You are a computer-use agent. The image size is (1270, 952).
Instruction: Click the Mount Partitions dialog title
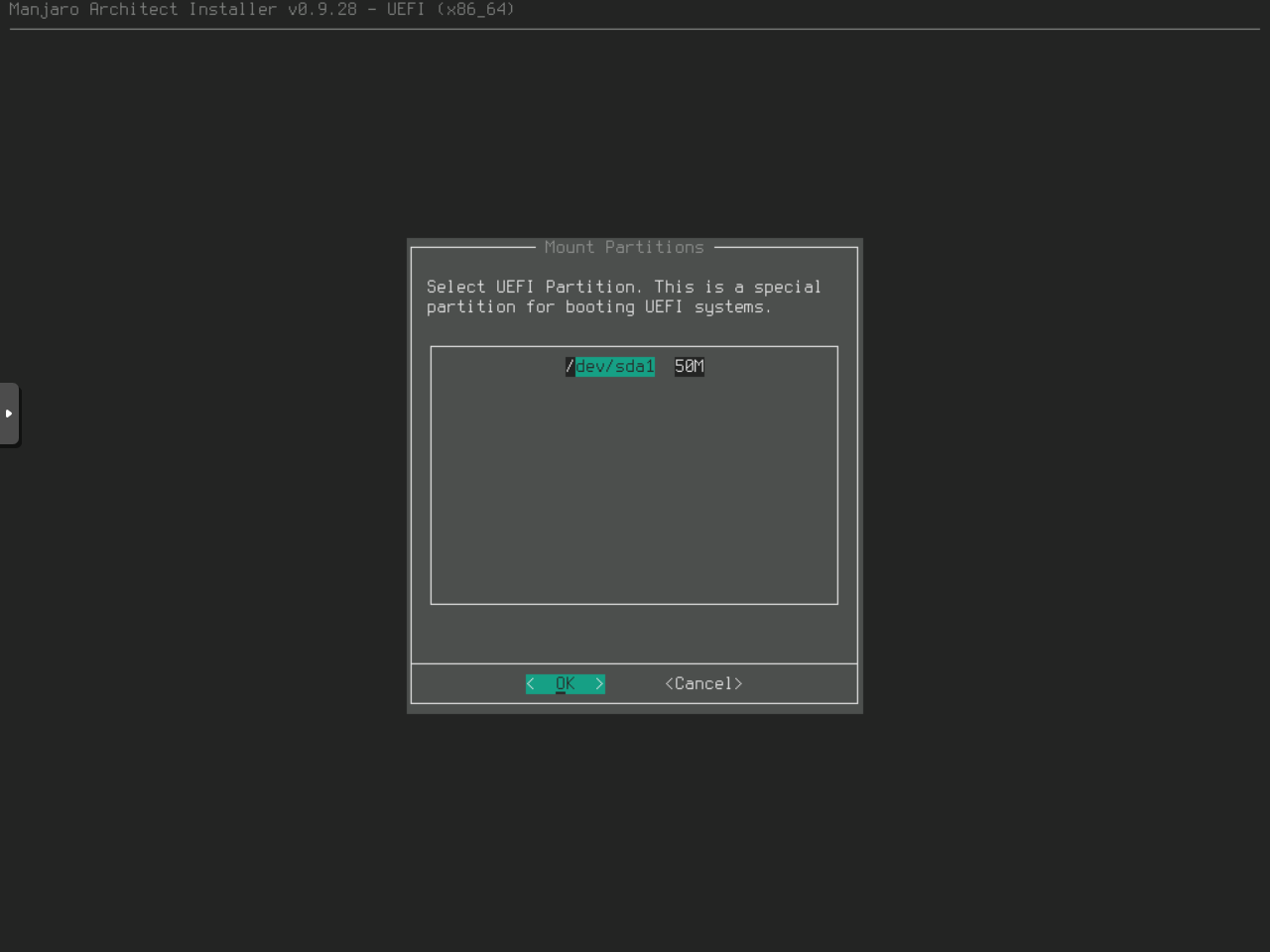click(x=624, y=248)
